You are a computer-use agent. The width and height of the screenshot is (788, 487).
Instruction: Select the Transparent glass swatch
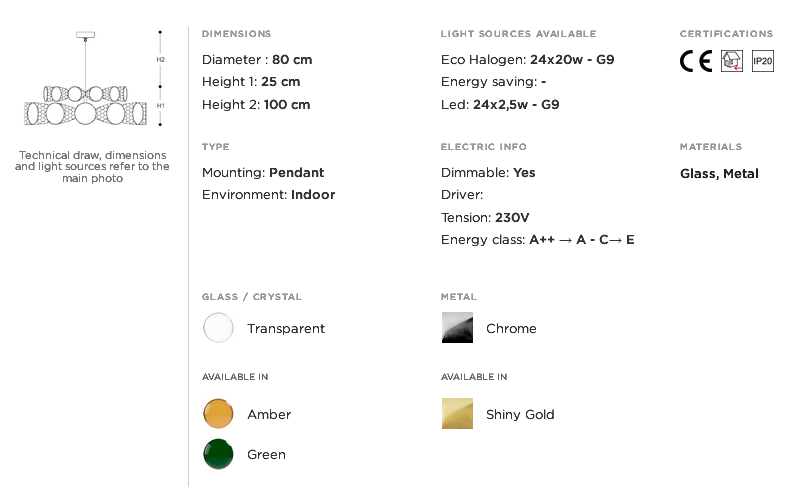click(x=218, y=328)
